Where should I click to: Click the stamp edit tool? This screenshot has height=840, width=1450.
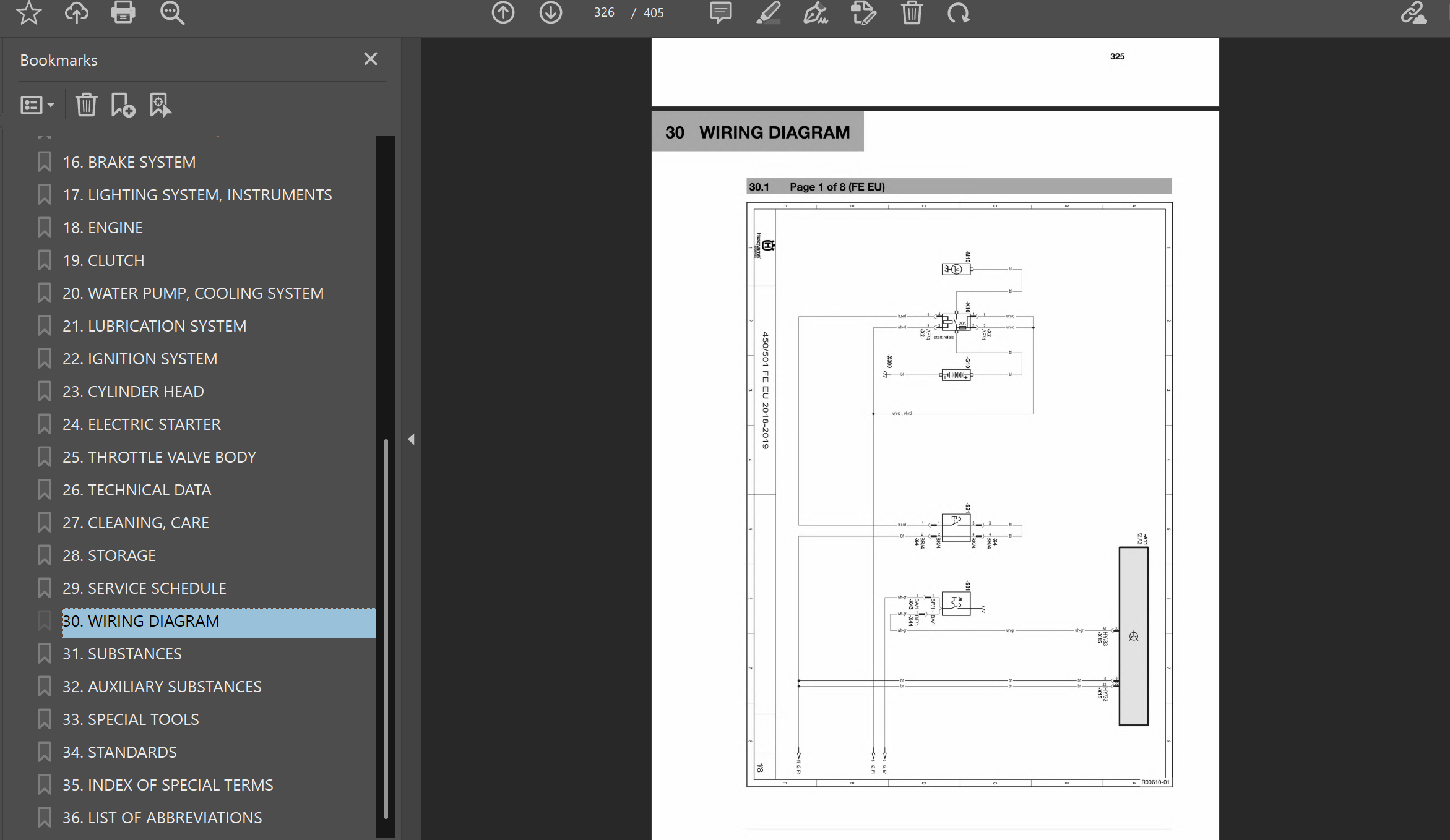click(864, 12)
